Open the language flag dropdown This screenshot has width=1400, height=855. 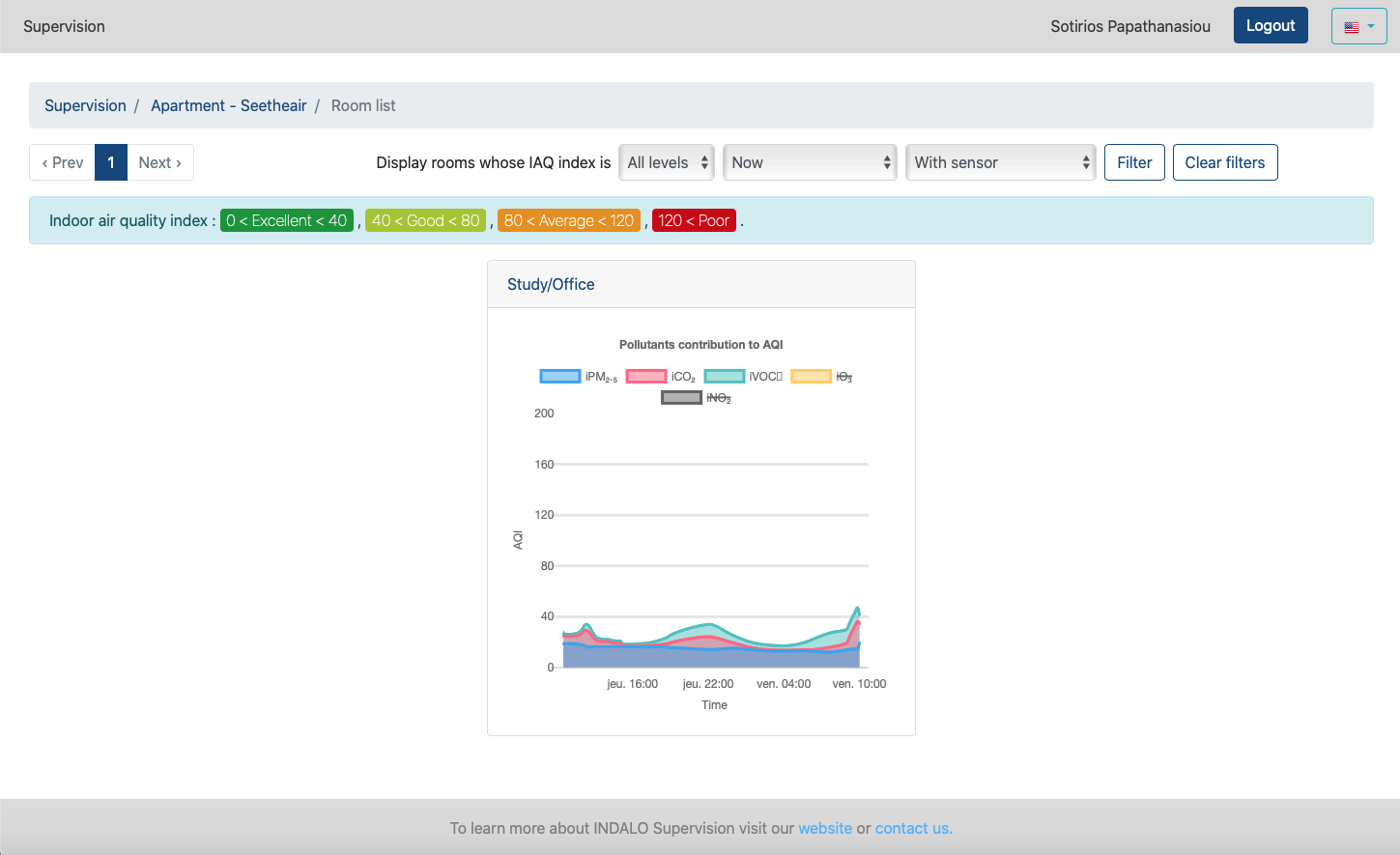tap(1358, 27)
